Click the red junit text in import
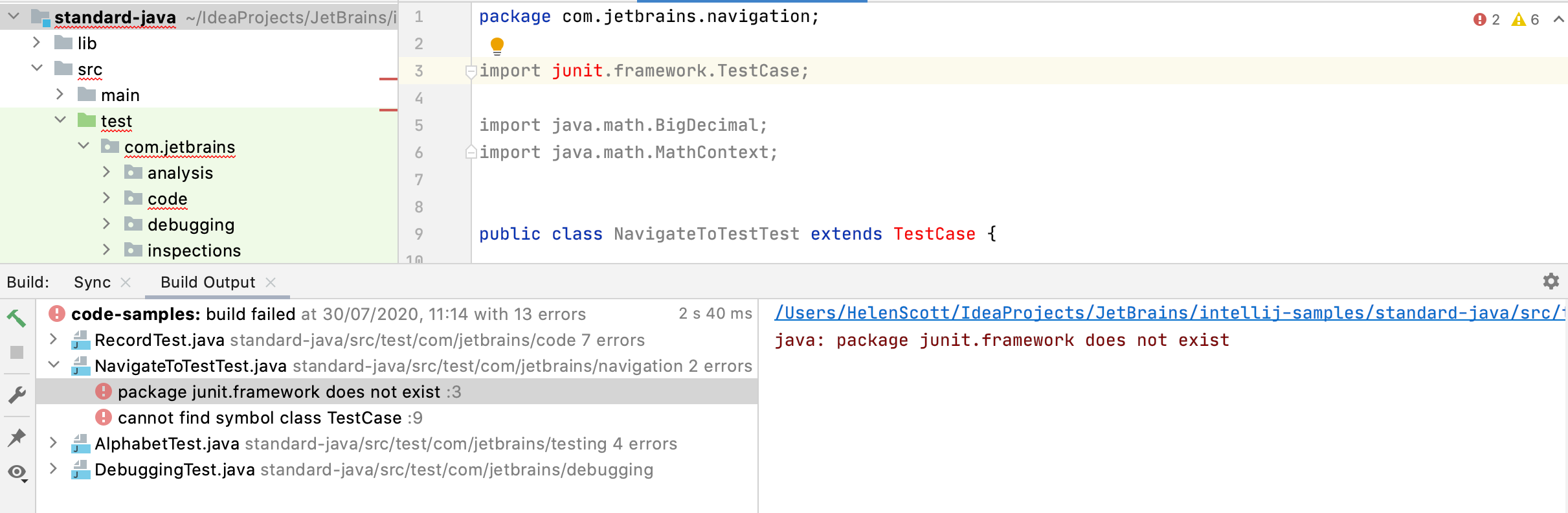Screen dimensions: 1568x513 577,71
